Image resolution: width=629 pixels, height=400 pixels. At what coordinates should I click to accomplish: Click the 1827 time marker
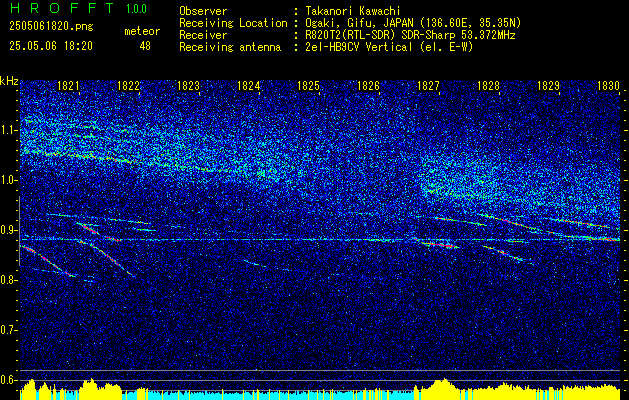pos(428,86)
